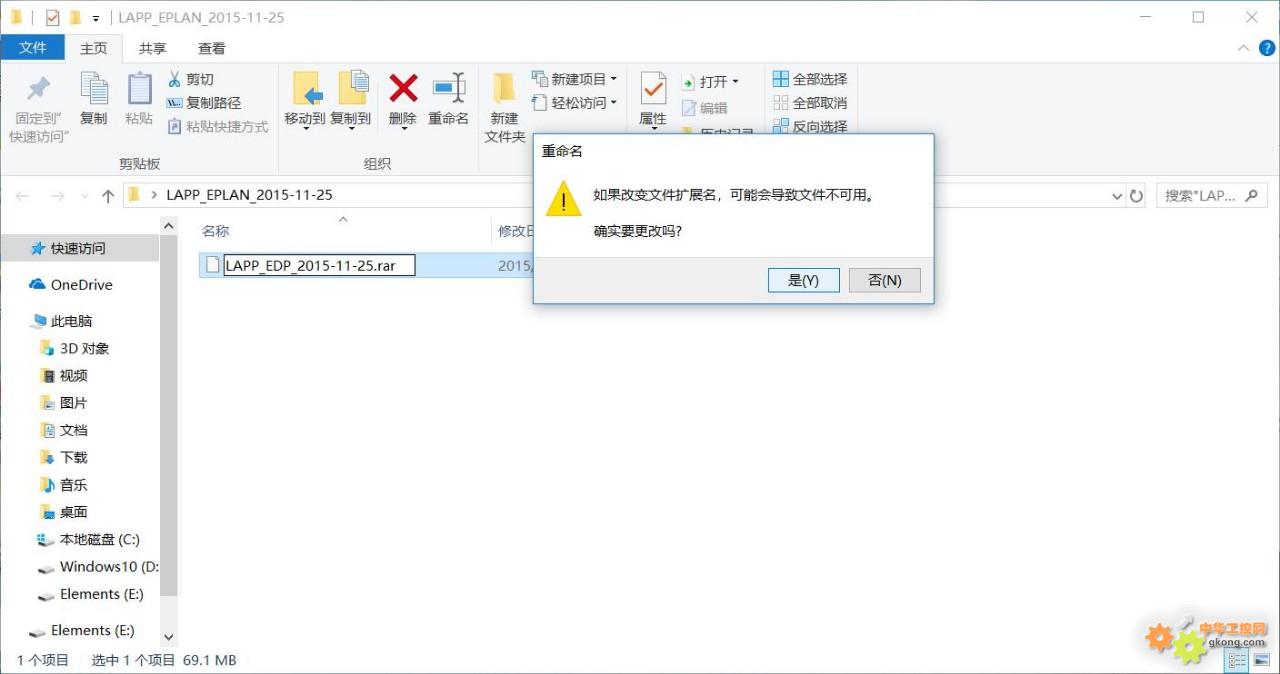Refresh the folder via address bar icon
Viewport: 1280px width, 674px height.
click(x=1136, y=196)
